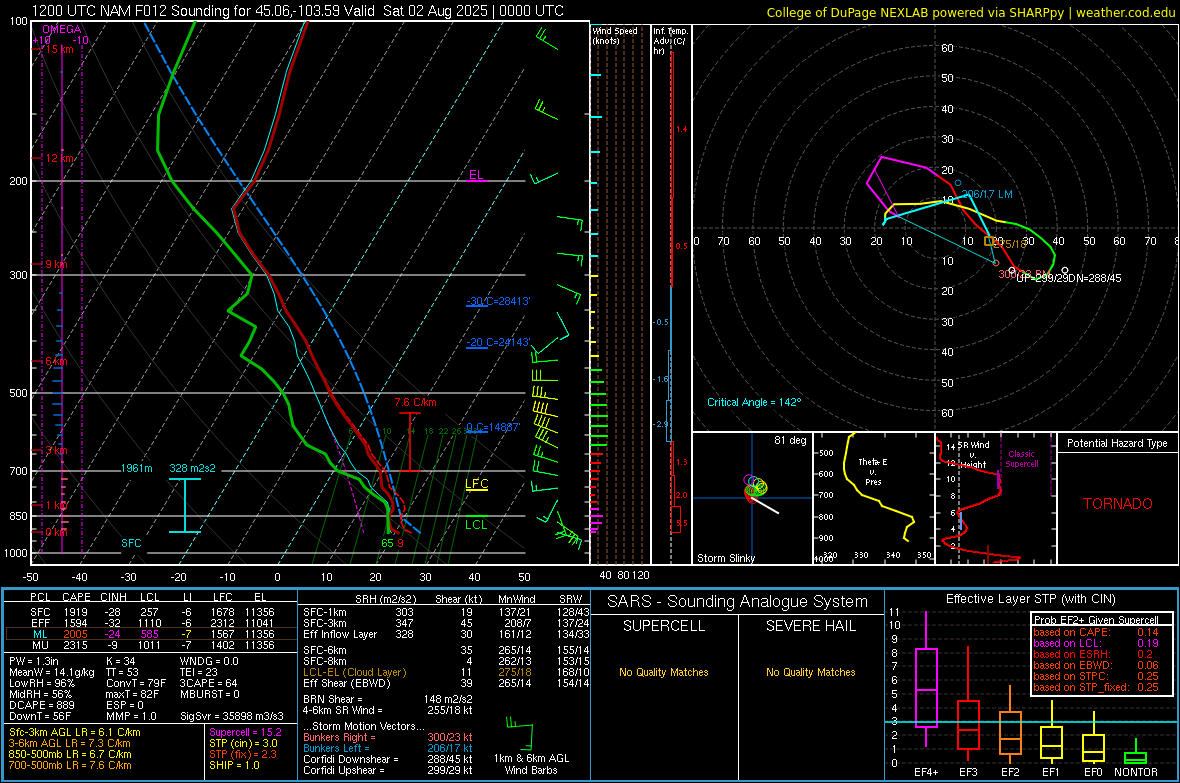Click the 3CAPE = 64 value
1180x783 pixels.
click(x=208, y=684)
